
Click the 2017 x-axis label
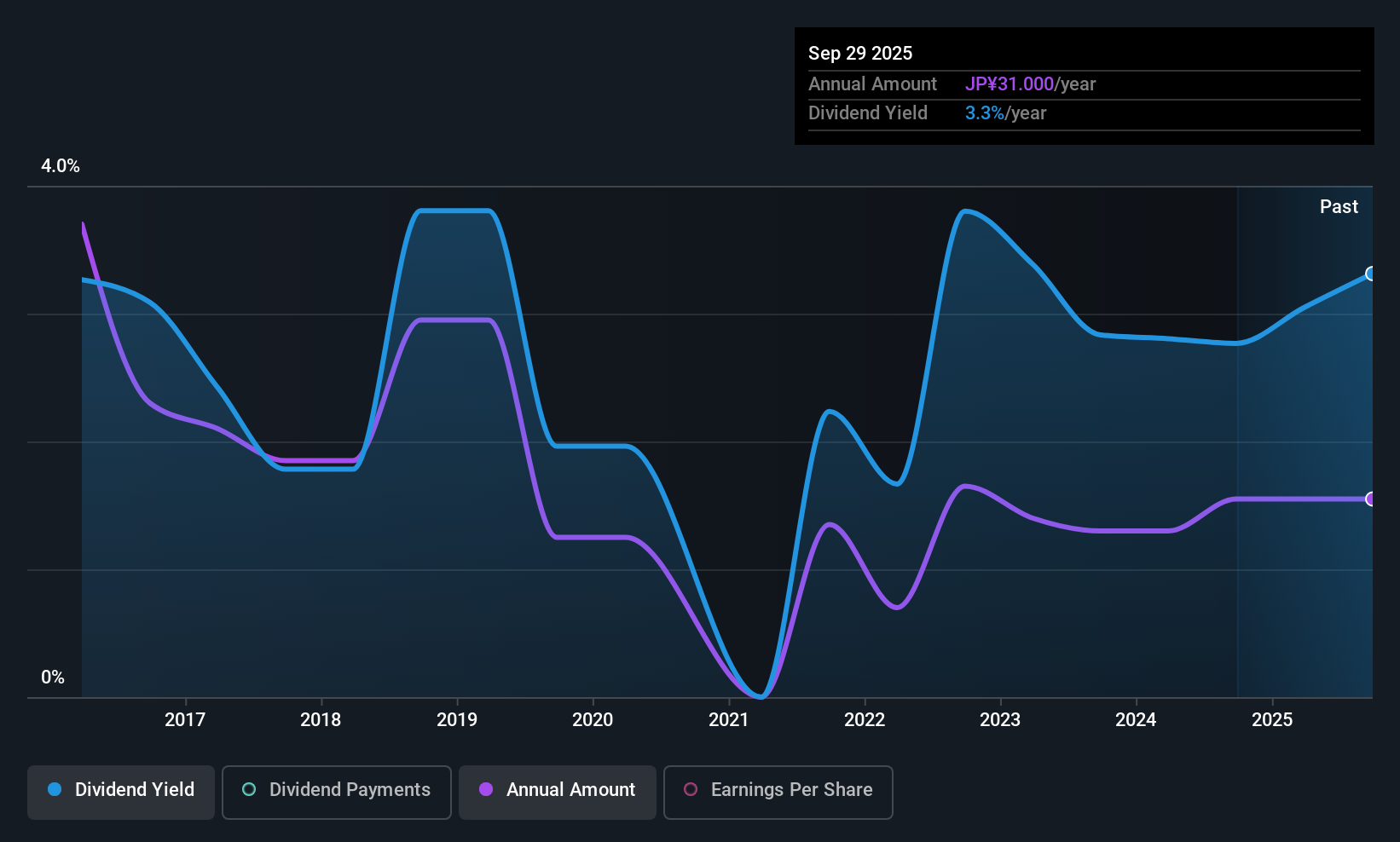pyautogui.click(x=185, y=719)
